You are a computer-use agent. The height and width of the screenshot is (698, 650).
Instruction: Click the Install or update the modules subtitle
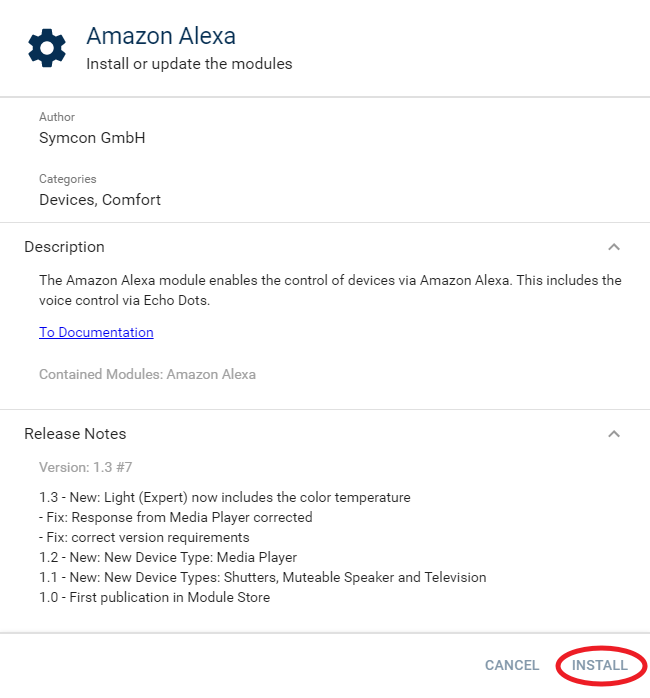point(189,64)
